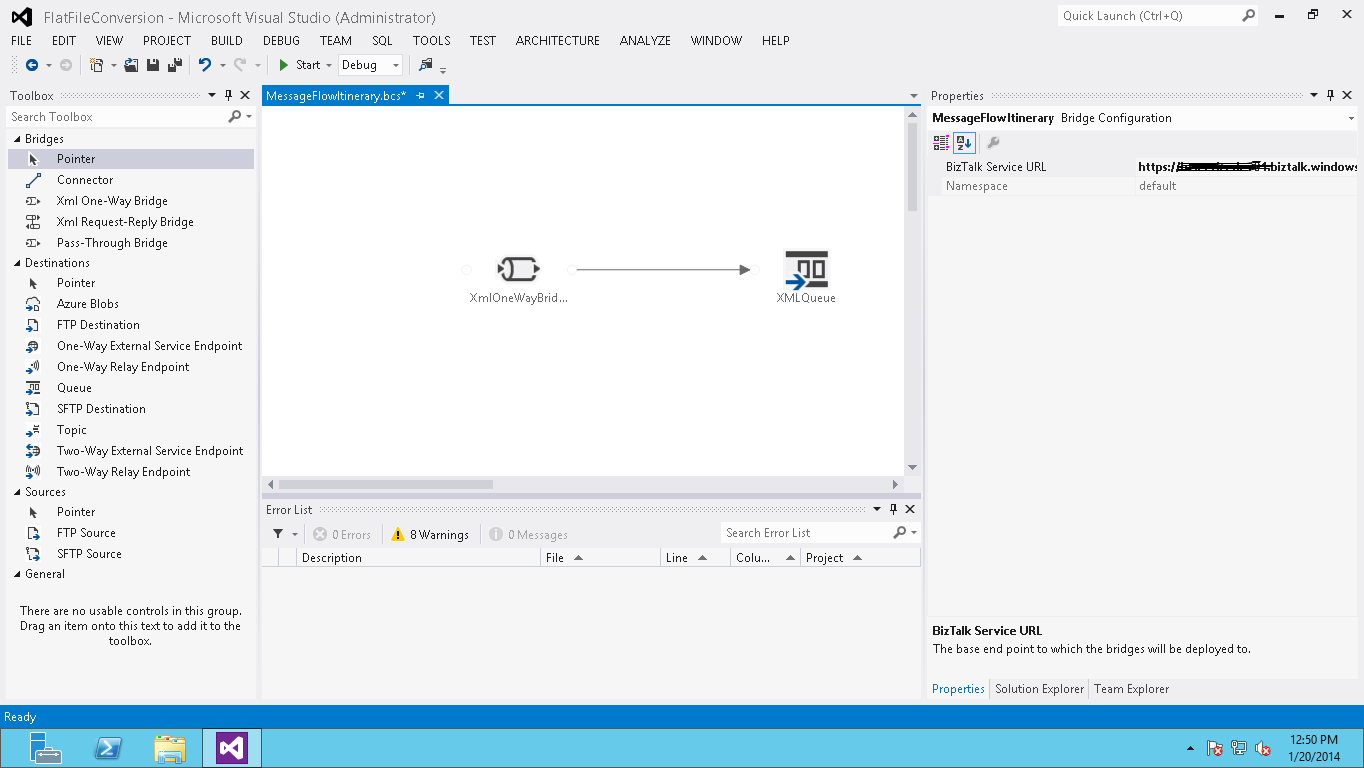Viewport: 1364px width, 768px height.
Task: Click the New Project toolbar icon
Action: pos(96,65)
